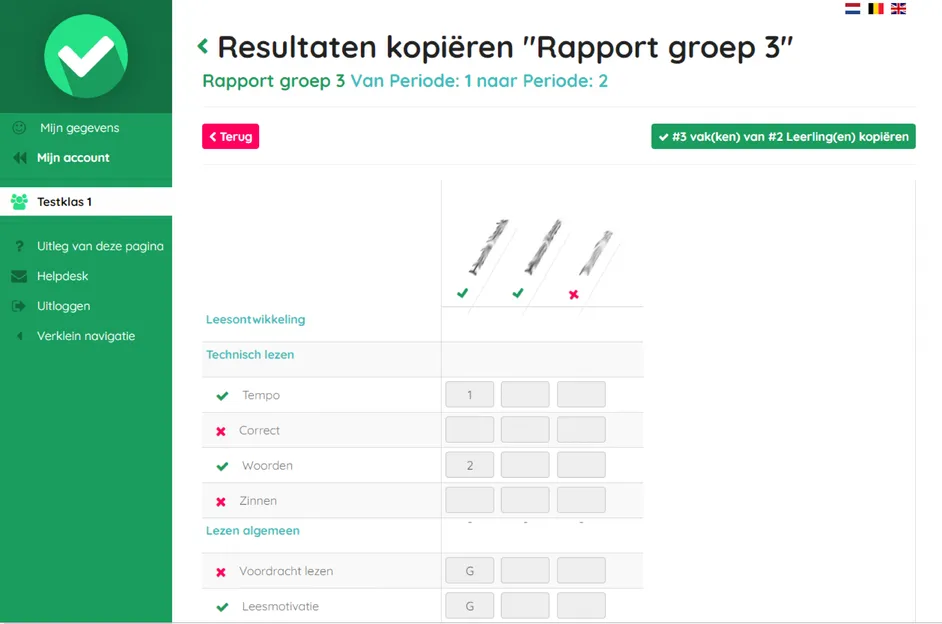Open Mijn account in the sidebar
This screenshot has width=942, height=624.
coord(73,158)
